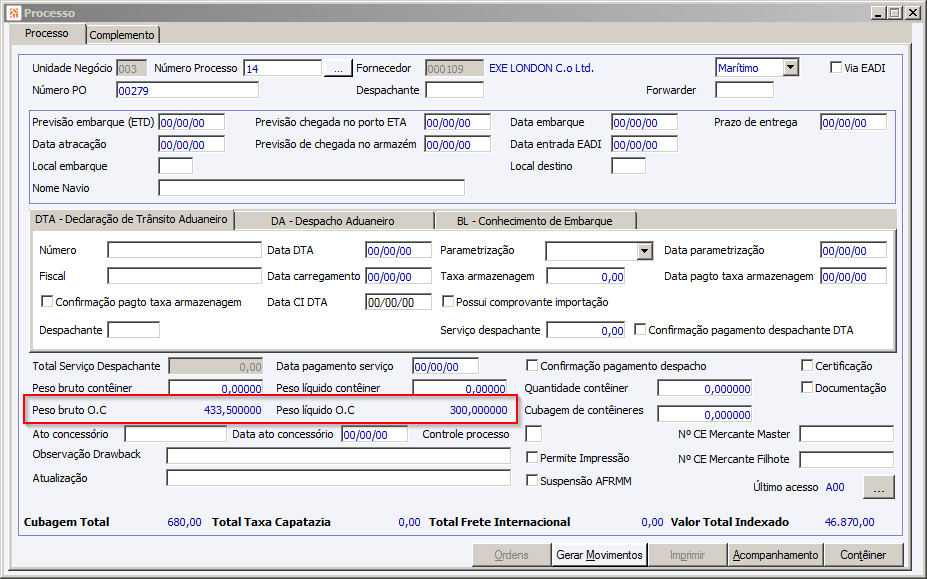This screenshot has width=927, height=579.
Task: Enable the Certificação checkbox
Action: (x=807, y=365)
